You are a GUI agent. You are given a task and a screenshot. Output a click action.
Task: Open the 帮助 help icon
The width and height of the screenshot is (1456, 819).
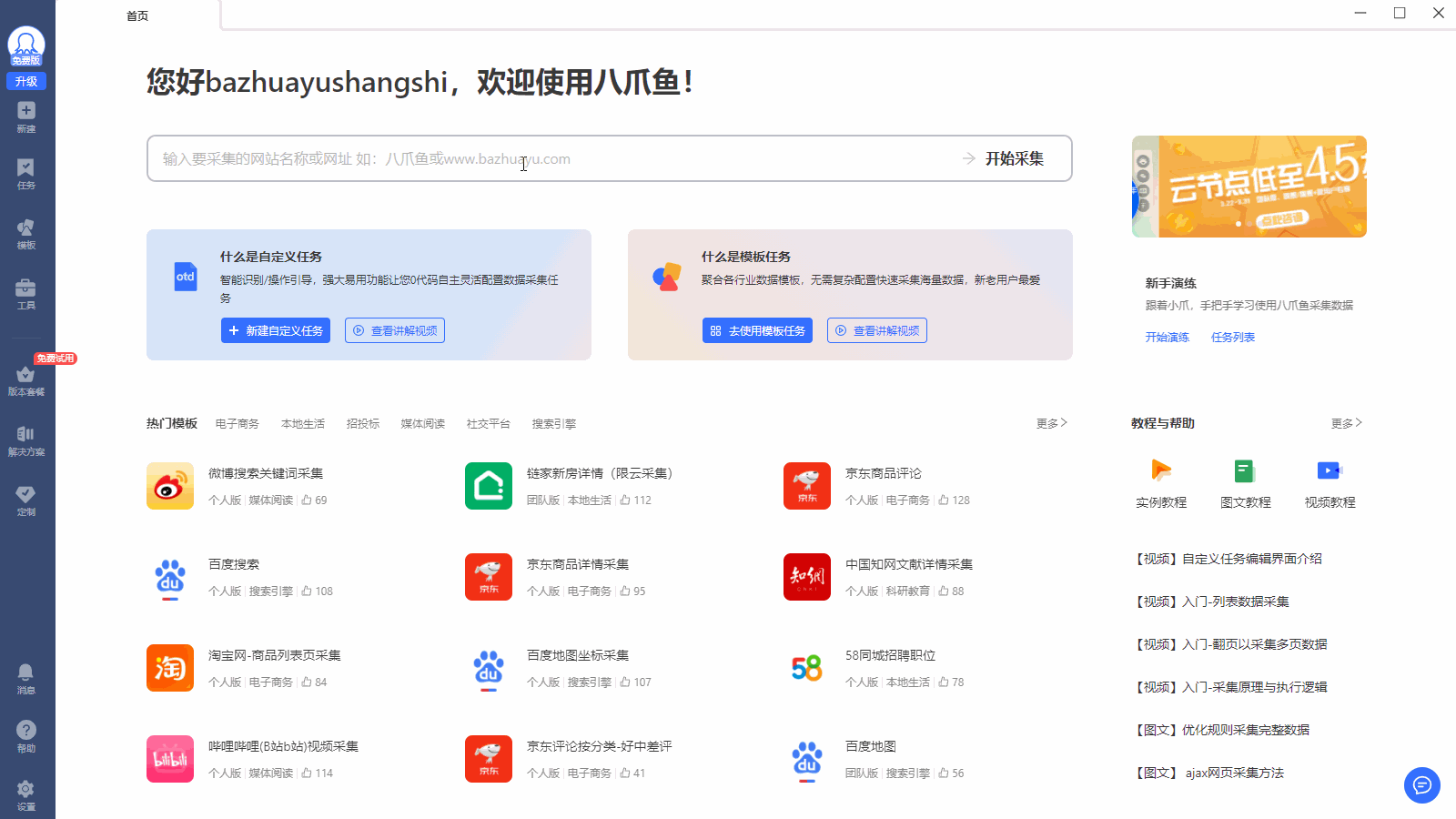[26, 737]
